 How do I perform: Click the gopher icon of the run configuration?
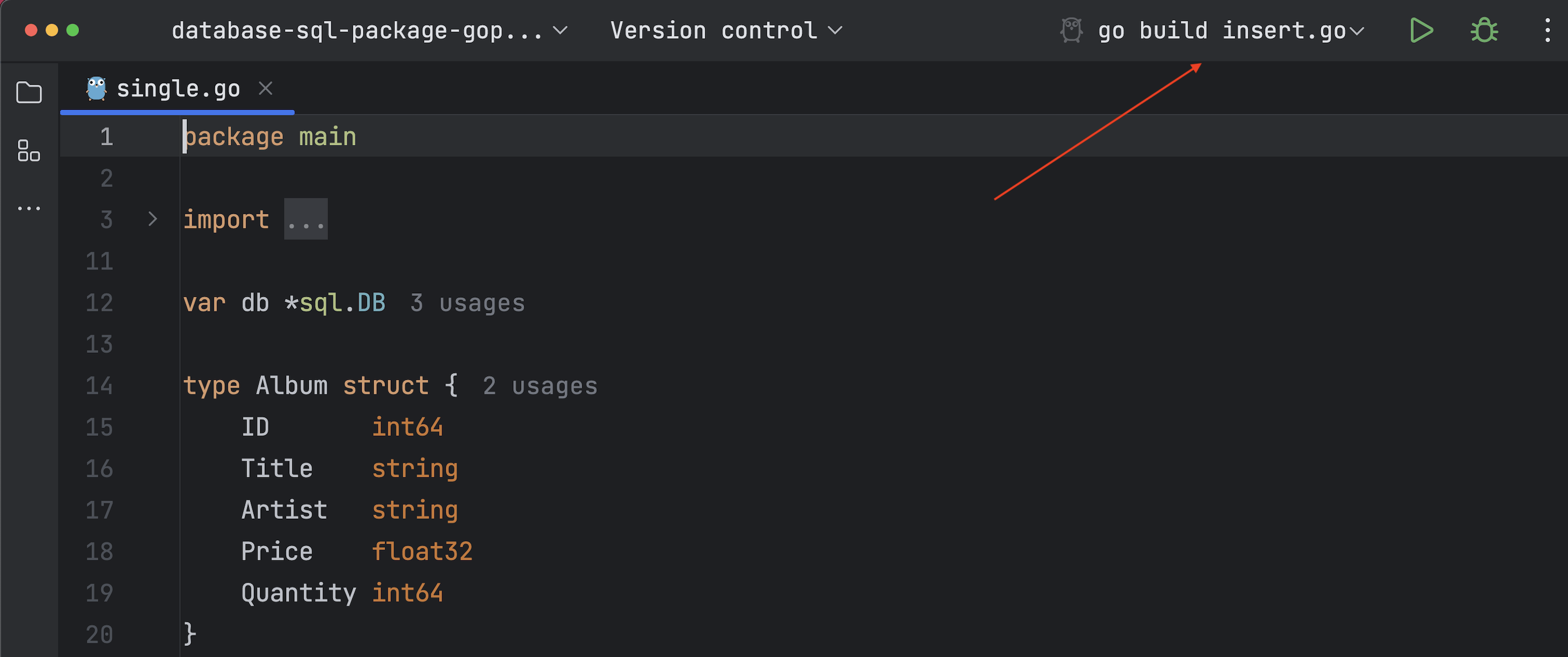1071,30
